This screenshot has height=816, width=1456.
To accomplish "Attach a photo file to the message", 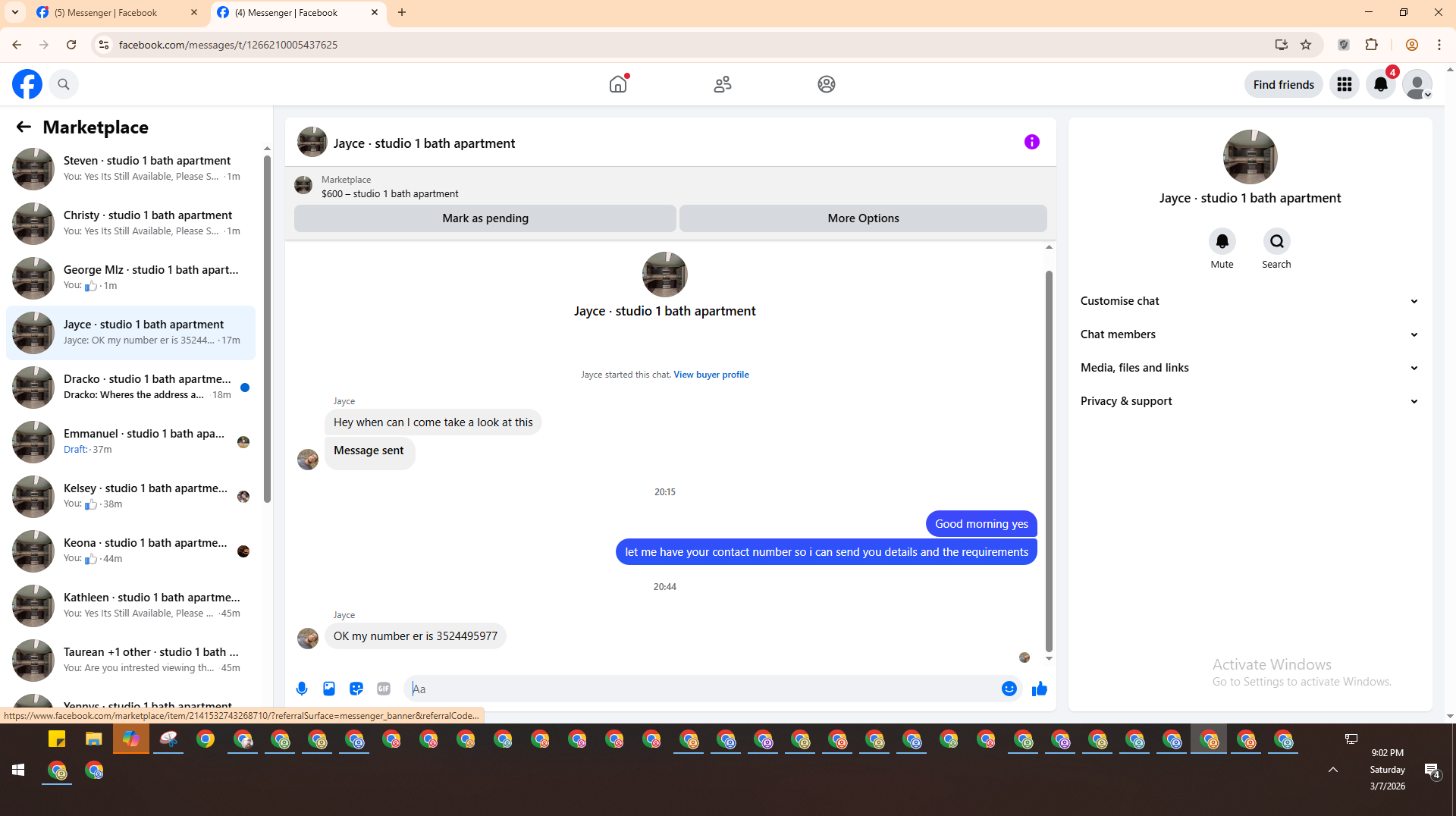I will click(329, 689).
